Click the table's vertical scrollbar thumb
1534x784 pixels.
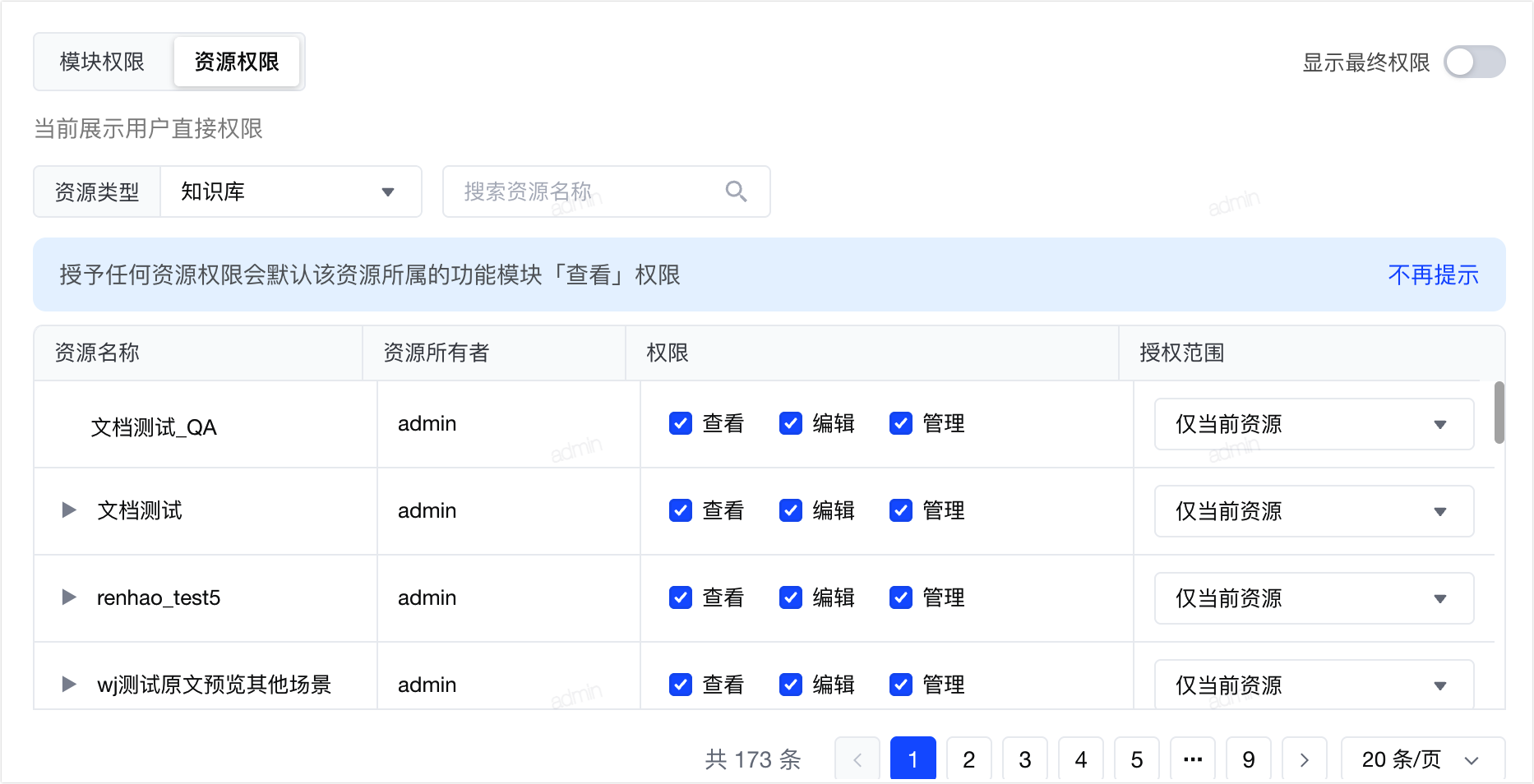1499,413
